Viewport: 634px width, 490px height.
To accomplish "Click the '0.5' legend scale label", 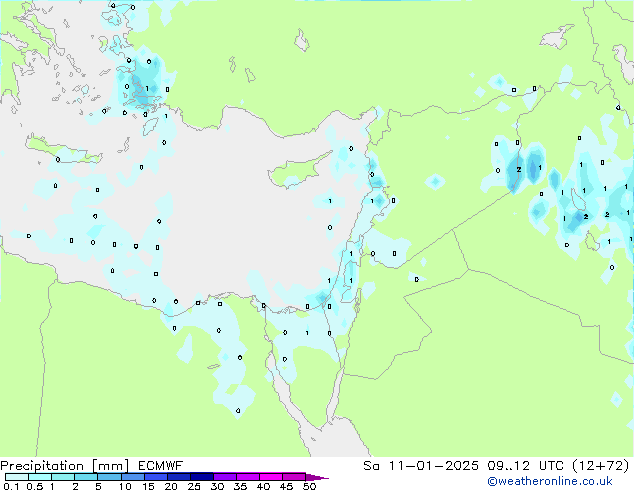I will point(34,486).
